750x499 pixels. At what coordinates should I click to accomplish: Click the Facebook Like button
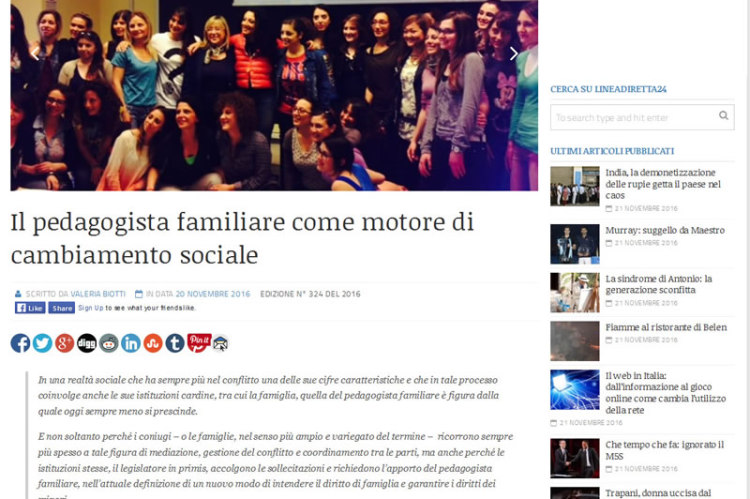click(x=30, y=308)
